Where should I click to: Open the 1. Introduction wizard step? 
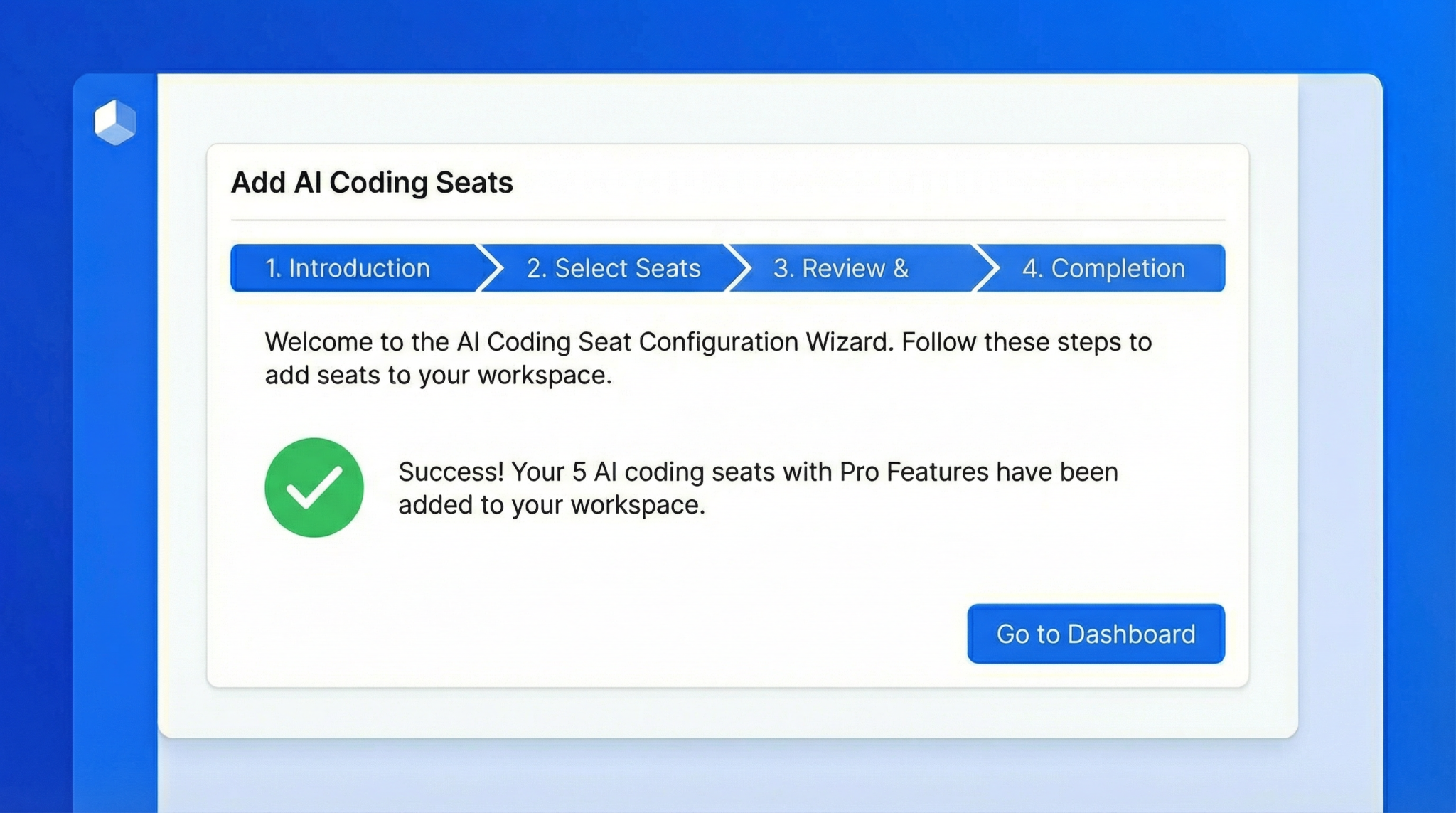click(x=348, y=268)
